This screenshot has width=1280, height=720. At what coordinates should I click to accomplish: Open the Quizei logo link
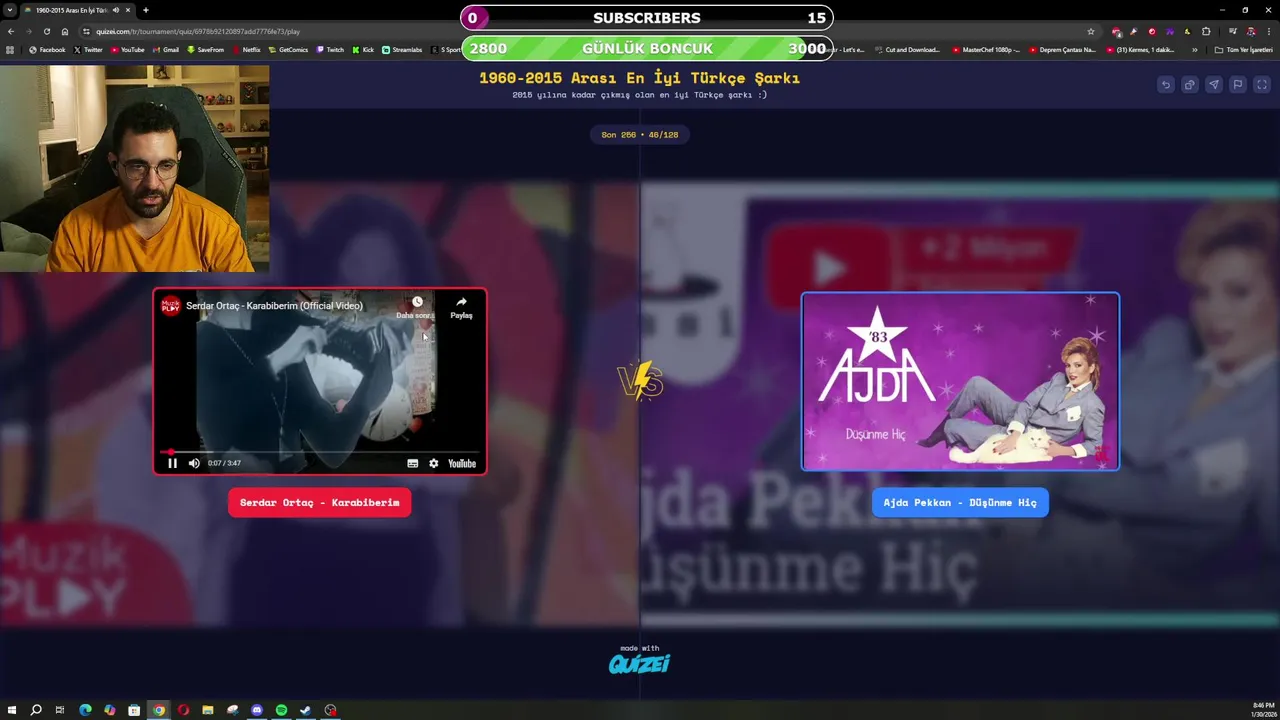[x=639, y=663]
